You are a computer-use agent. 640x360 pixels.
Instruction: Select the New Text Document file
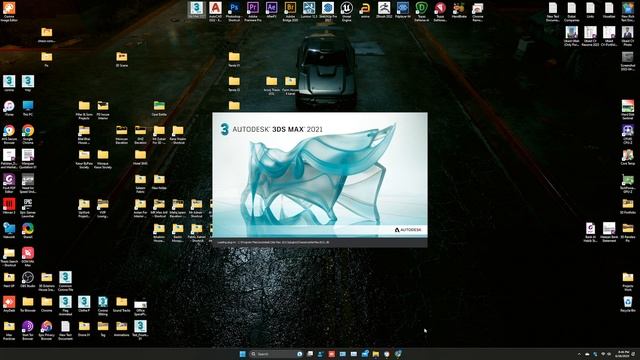pos(65,330)
